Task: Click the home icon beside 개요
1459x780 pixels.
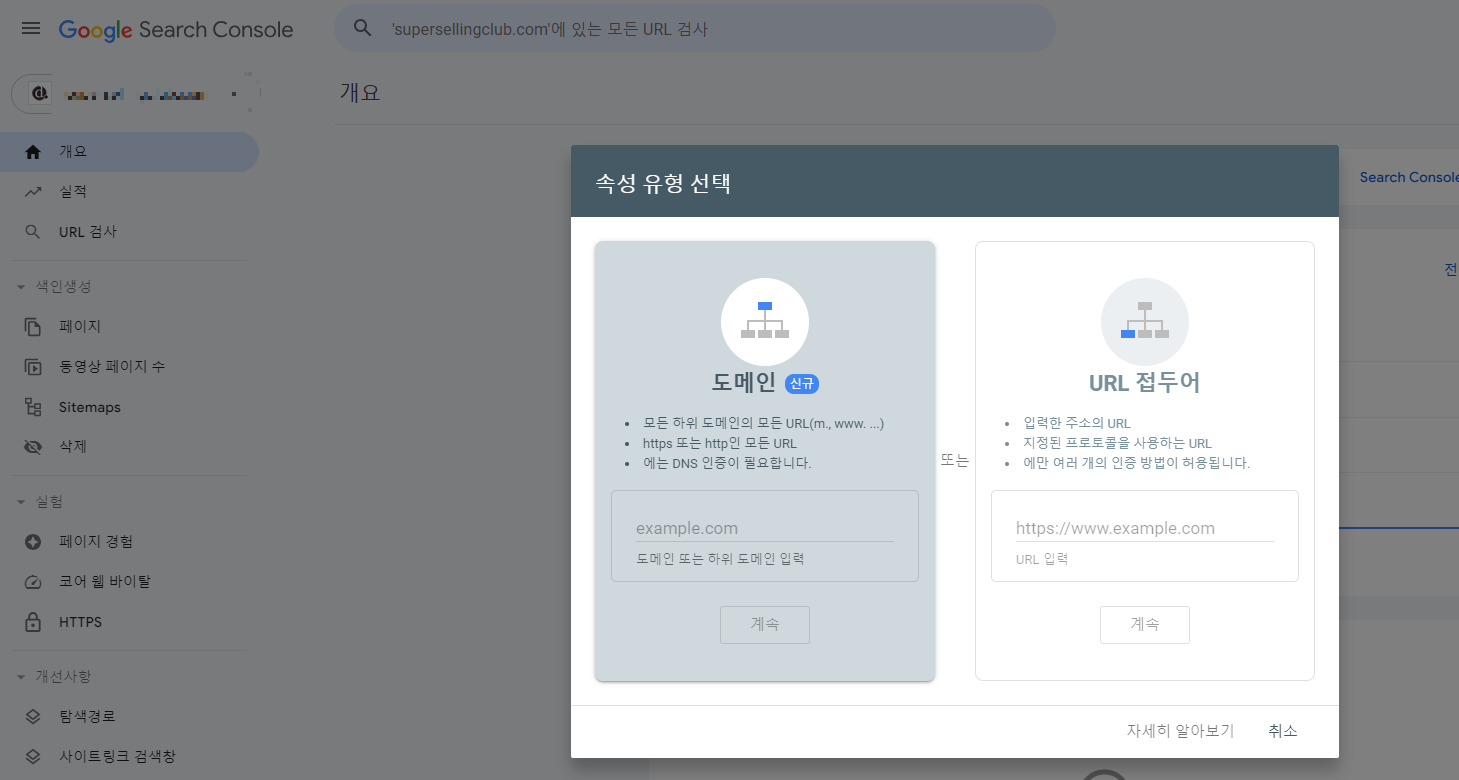Action: [33, 152]
